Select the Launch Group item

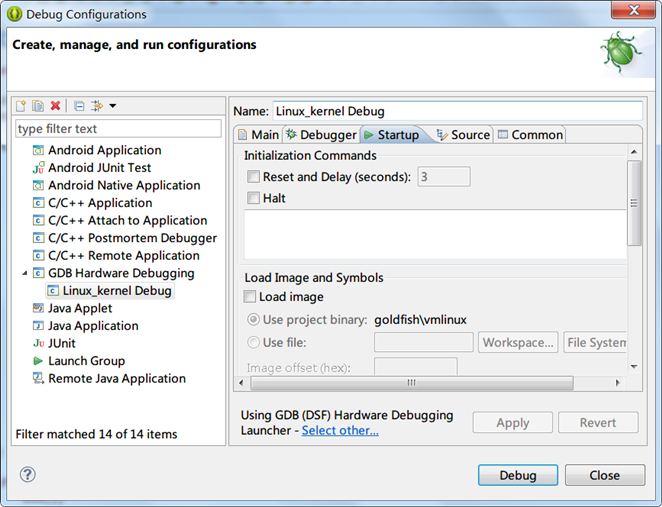(x=86, y=361)
